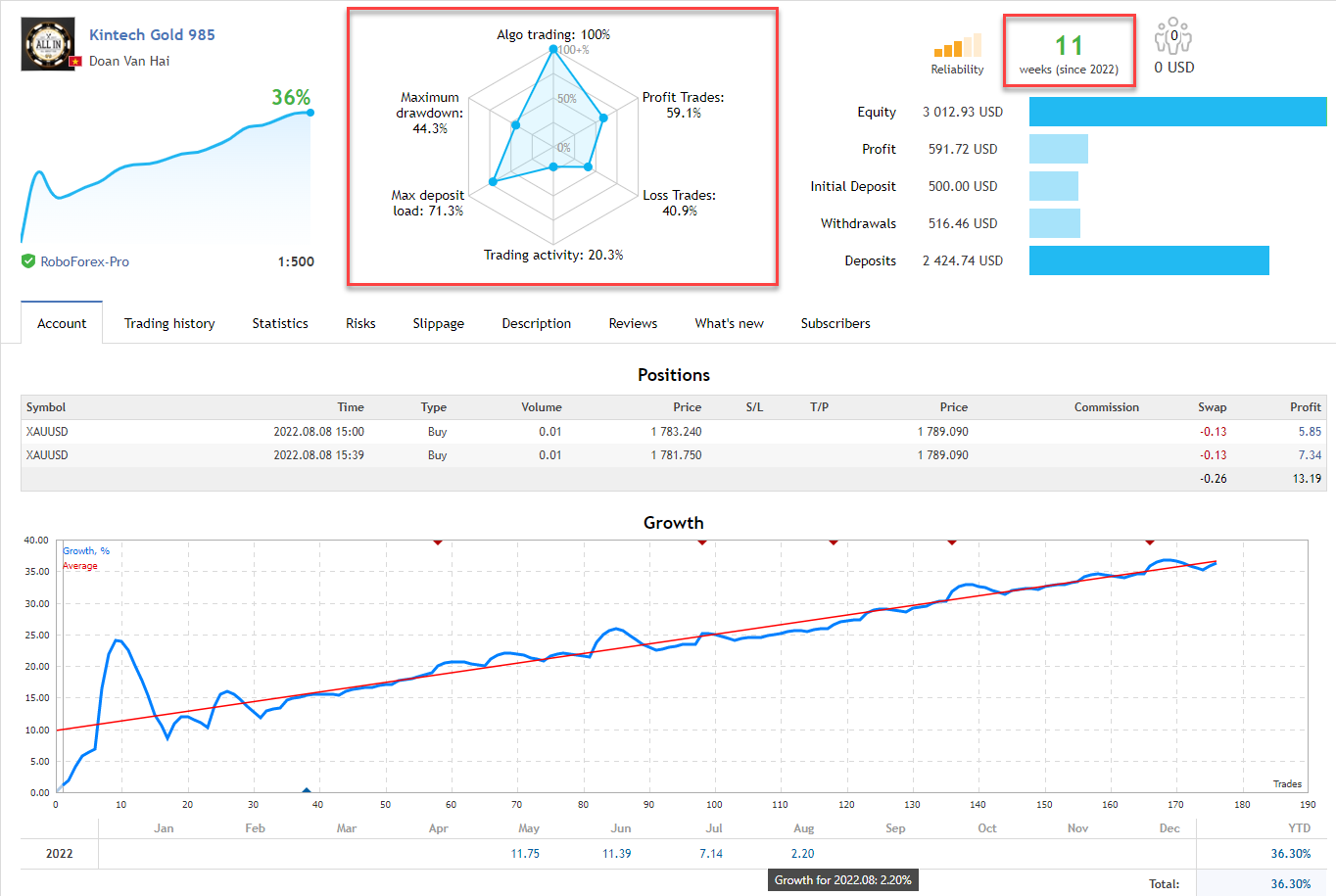This screenshot has height=896, width=1336.
Task: Click the 2022 year row label
Action: [x=60, y=854]
